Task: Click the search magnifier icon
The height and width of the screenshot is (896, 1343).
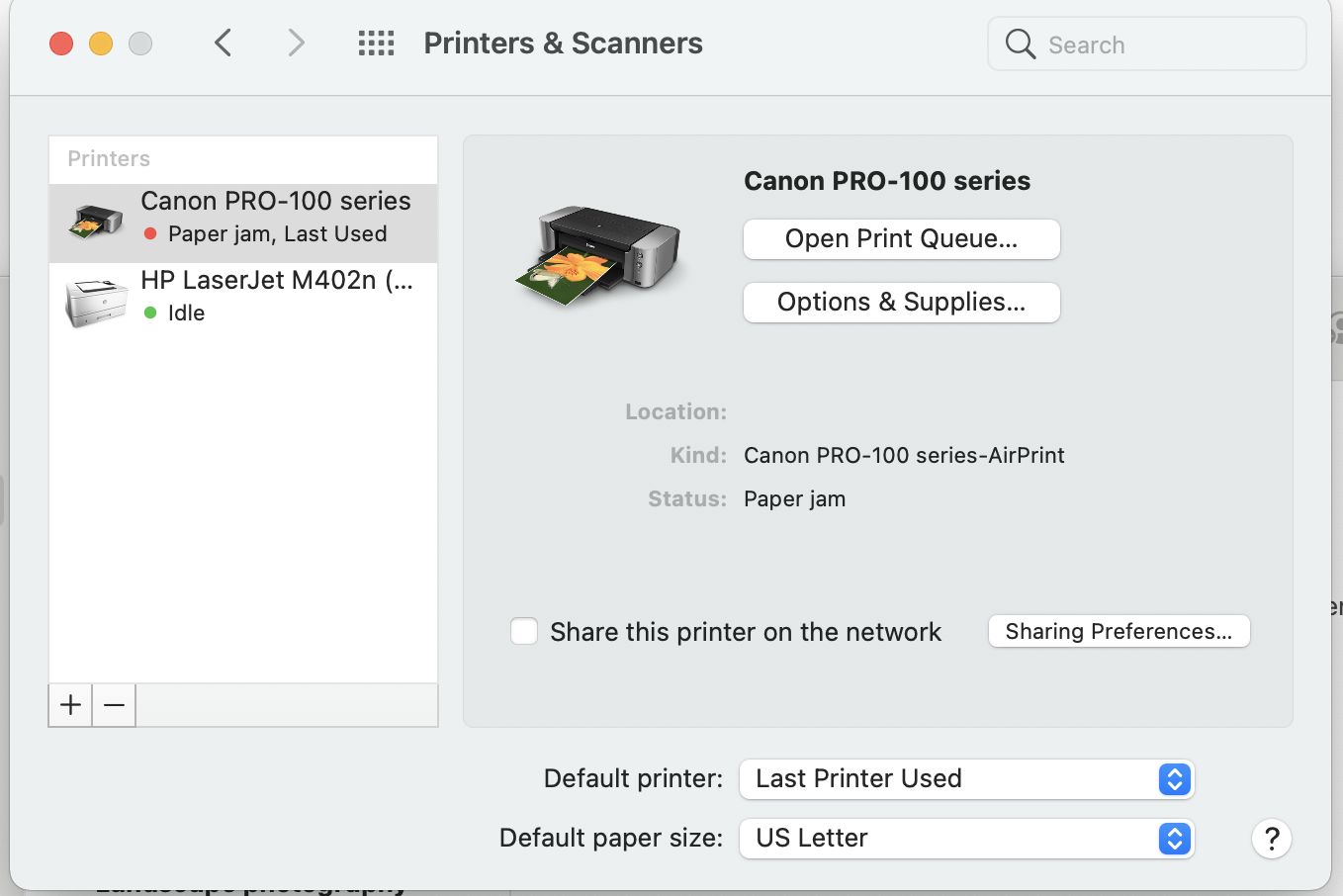Action: coord(1020,44)
